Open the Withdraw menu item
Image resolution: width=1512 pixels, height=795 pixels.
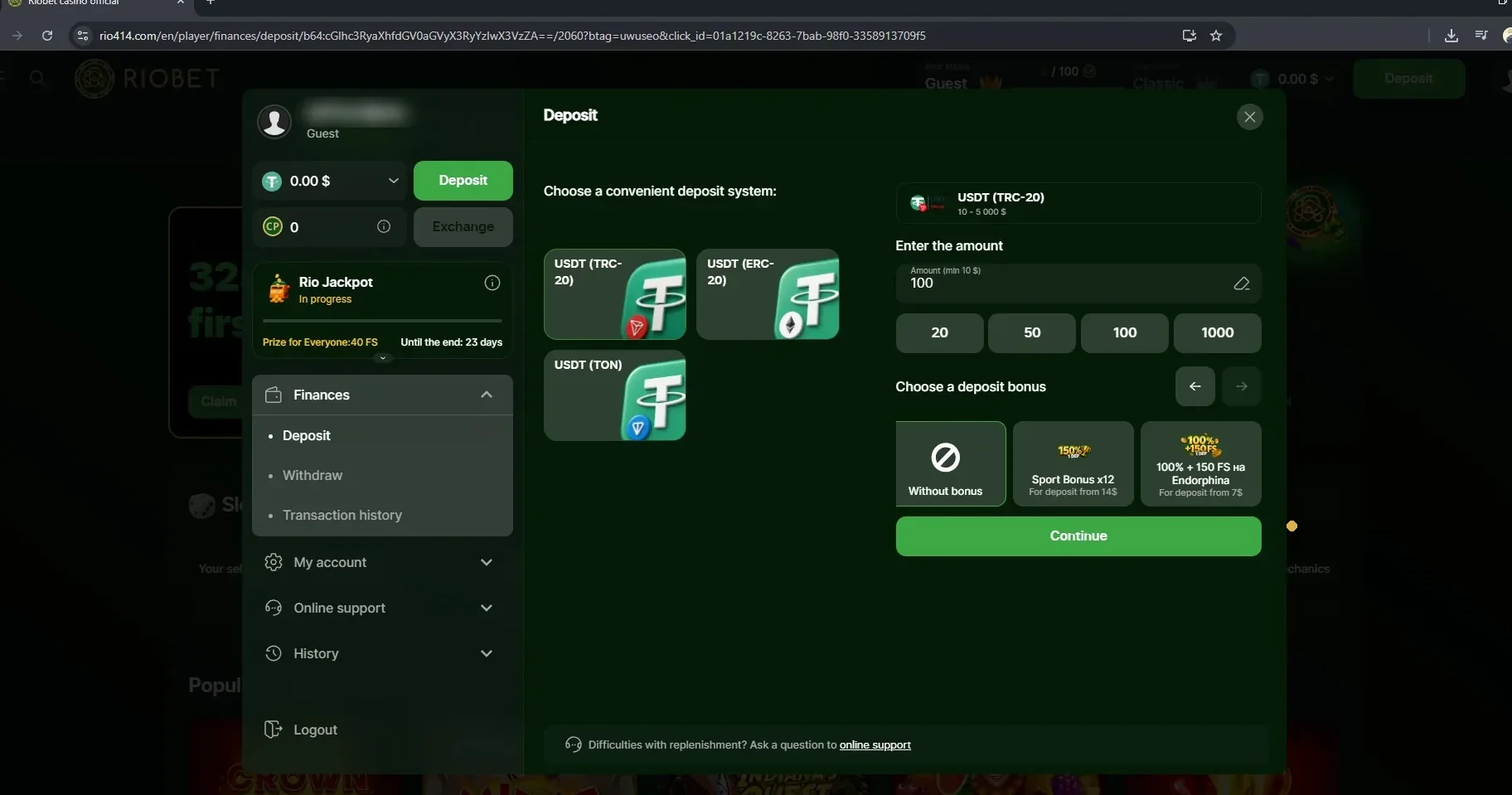click(313, 475)
